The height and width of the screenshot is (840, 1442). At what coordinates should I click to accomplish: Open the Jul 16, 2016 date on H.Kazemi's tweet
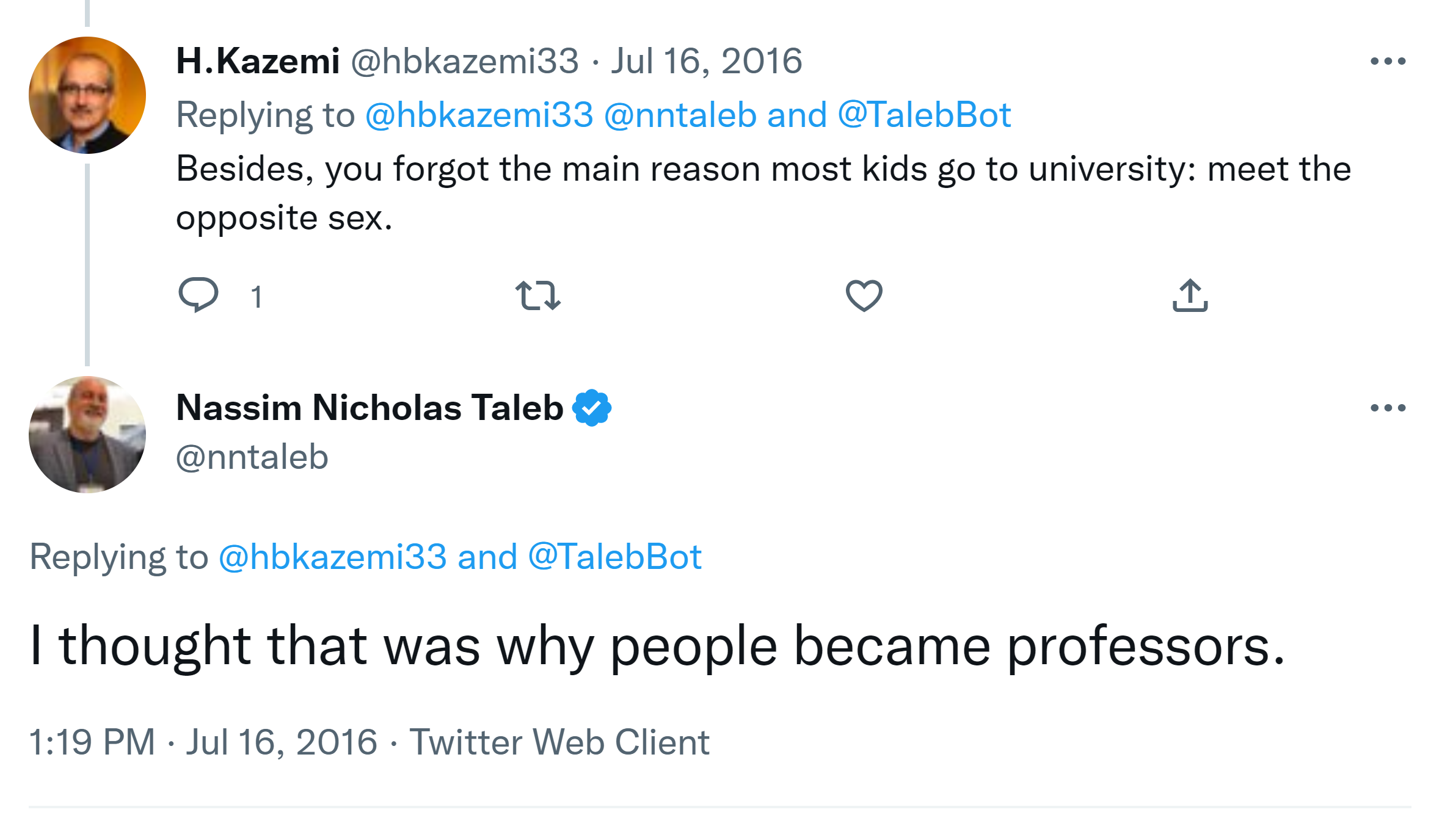[x=706, y=61]
